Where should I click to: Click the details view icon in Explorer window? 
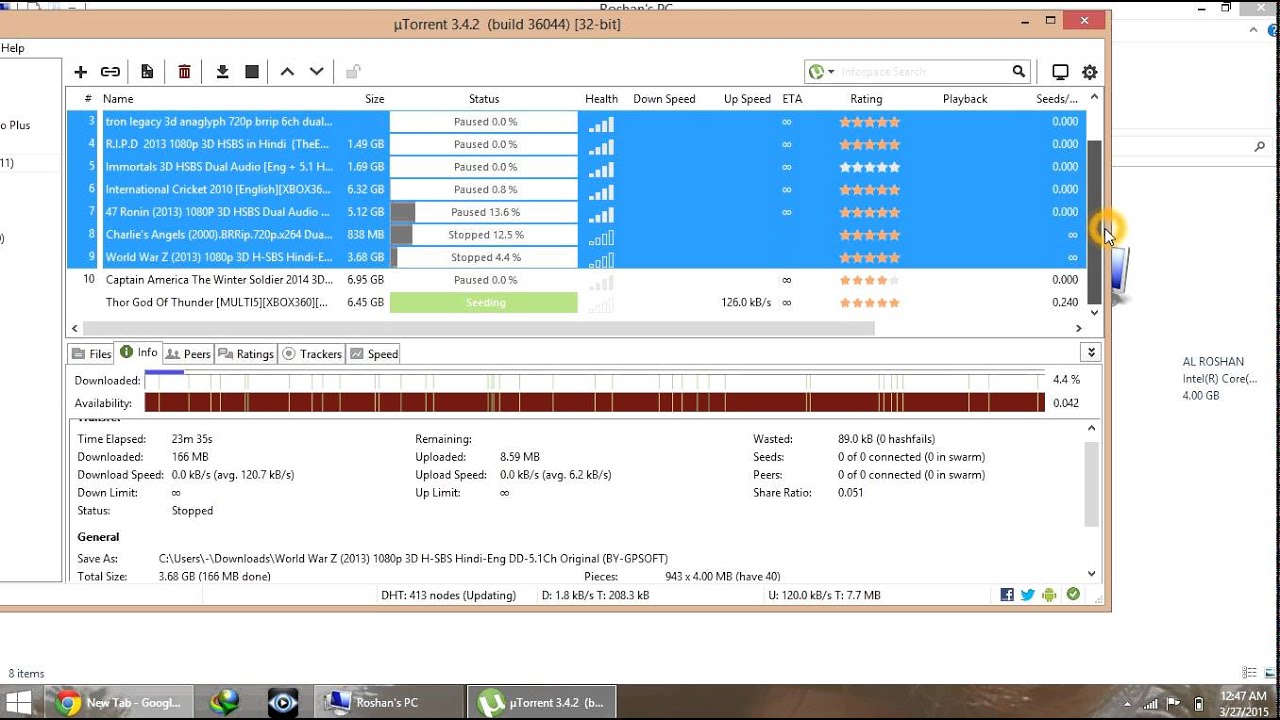click(x=1249, y=673)
